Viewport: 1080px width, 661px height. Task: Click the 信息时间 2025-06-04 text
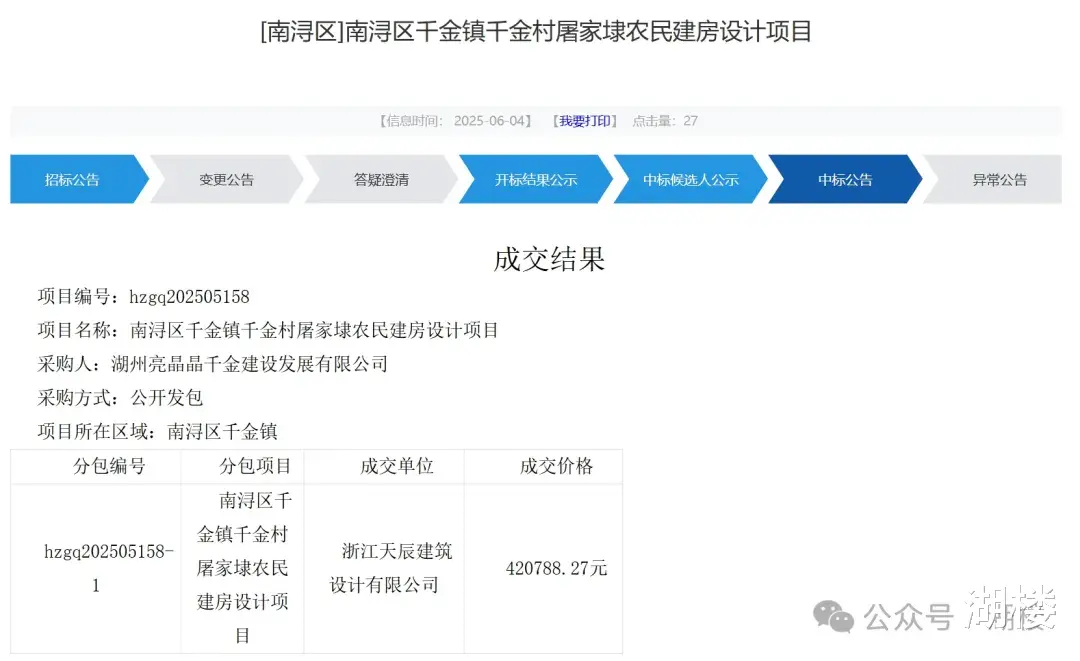(x=455, y=121)
